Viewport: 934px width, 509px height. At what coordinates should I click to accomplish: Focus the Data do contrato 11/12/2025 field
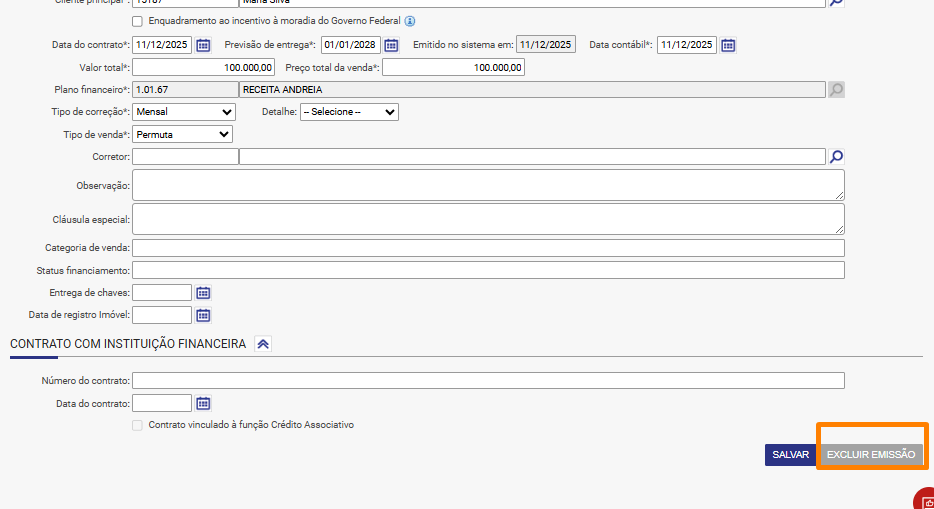[162, 45]
